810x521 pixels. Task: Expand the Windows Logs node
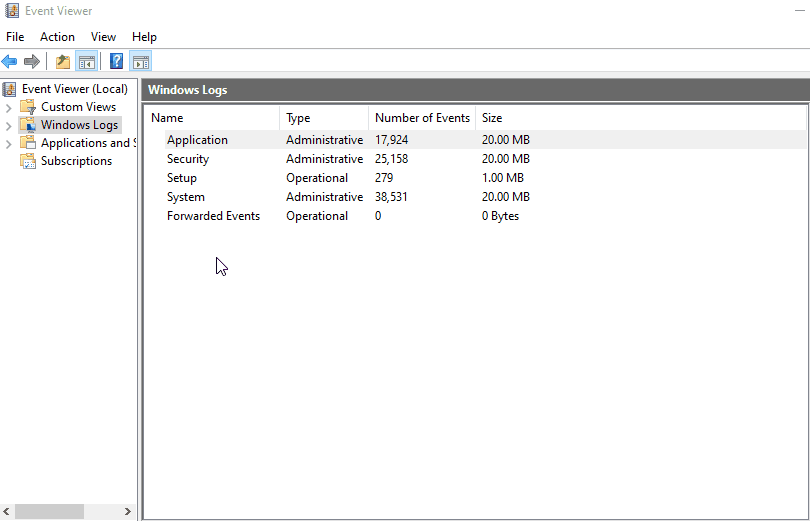click(x=8, y=125)
